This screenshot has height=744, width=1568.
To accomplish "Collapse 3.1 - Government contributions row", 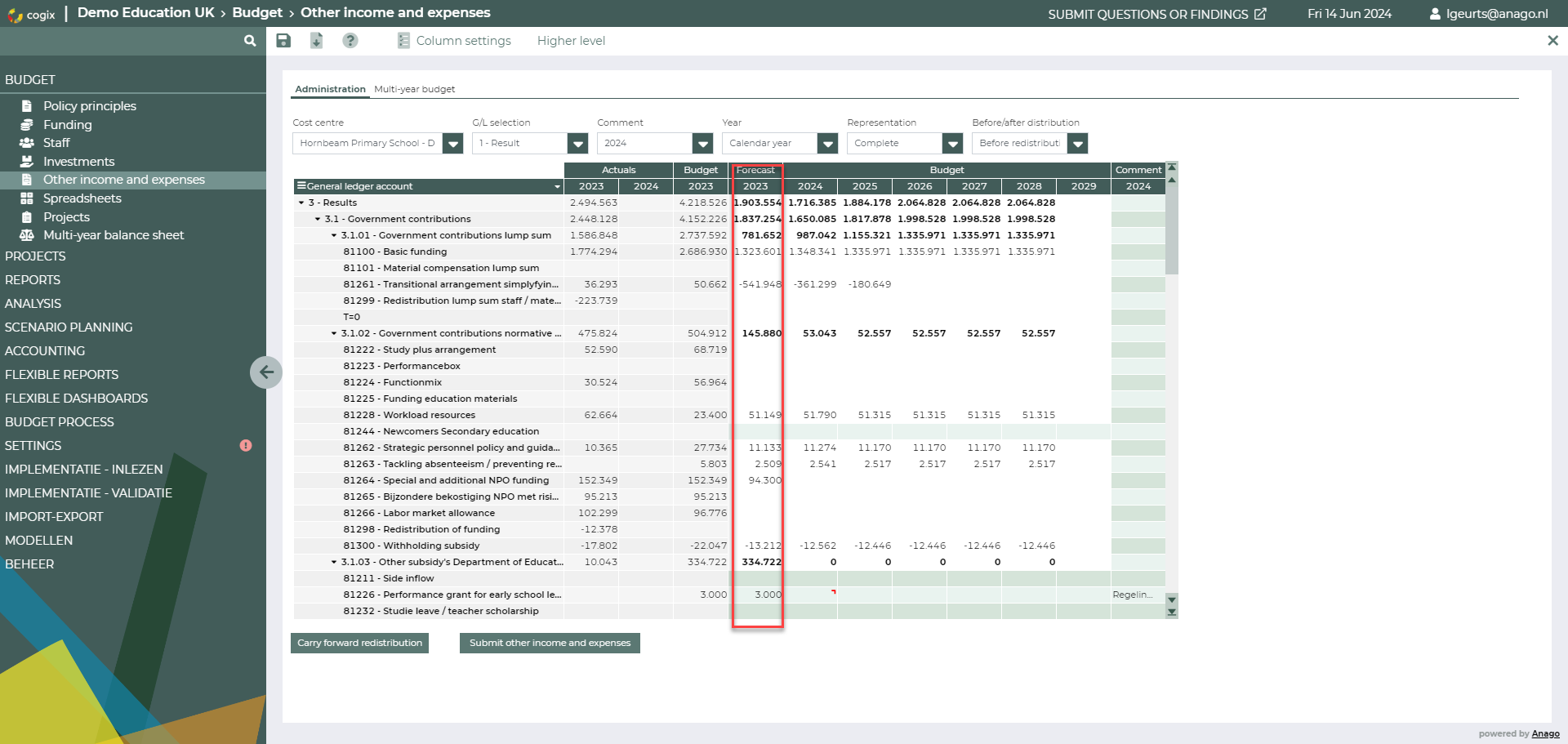I will pyautogui.click(x=318, y=219).
